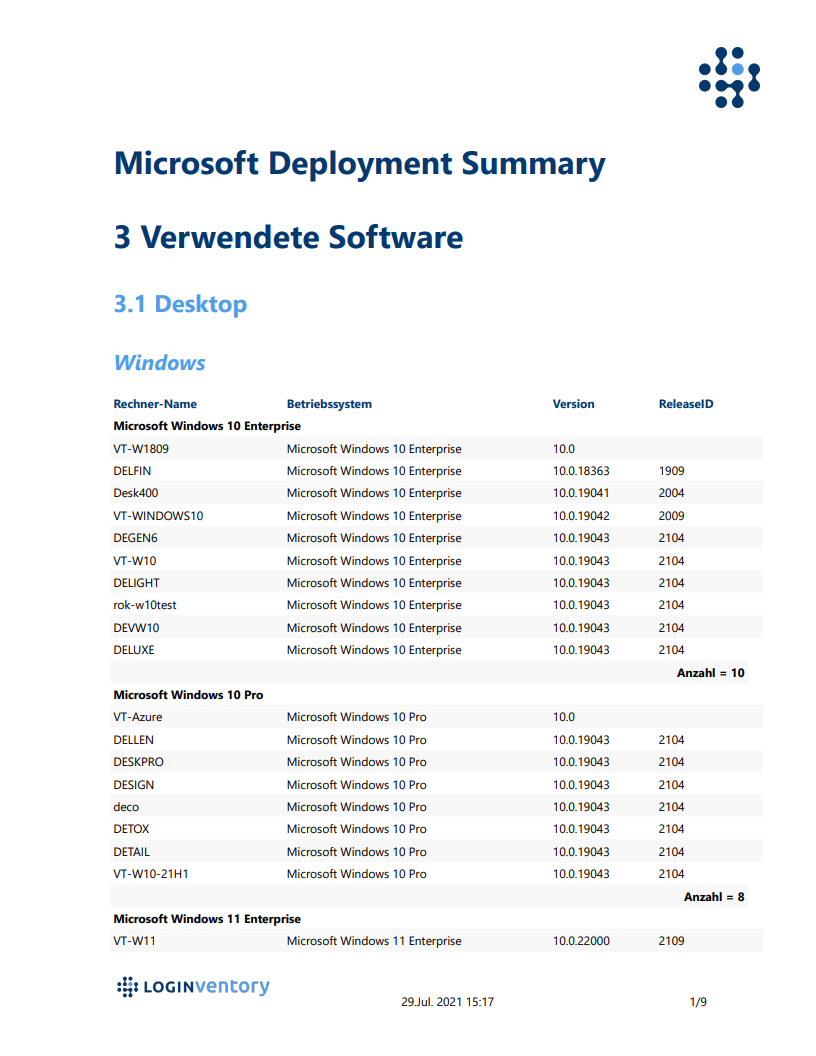Click the computer name 'rok-w10test'
Viewport: 816px width, 1056px height.
point(145,605)
